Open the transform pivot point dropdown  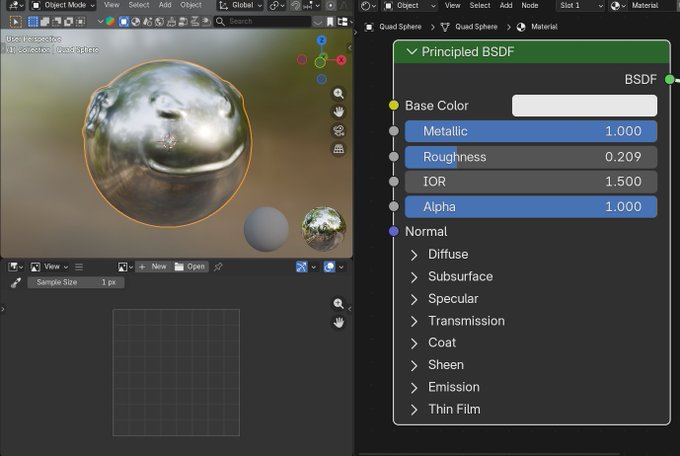coord(276,5)
